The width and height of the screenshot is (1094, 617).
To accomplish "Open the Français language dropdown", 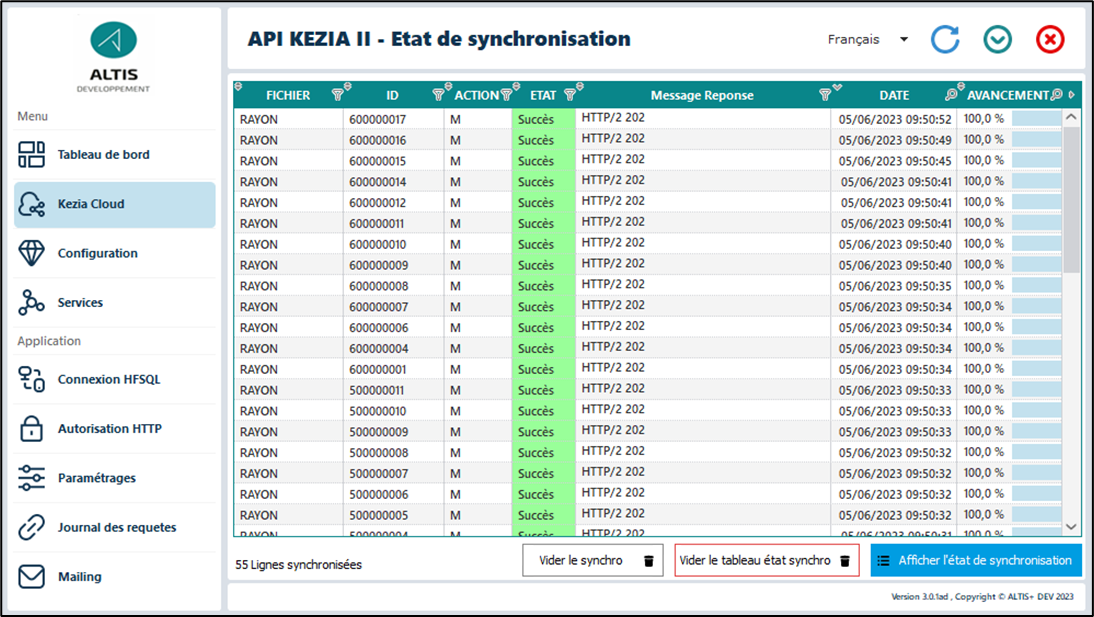I will pyautogui.click(x=867, y=40).
